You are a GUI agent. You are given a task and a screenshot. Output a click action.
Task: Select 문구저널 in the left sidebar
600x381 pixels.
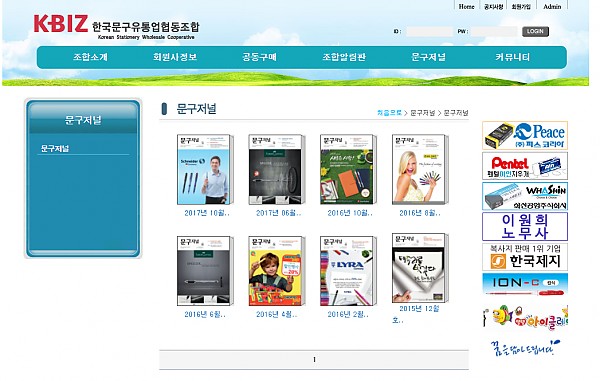pyautogui.click(x=55, y=148)
